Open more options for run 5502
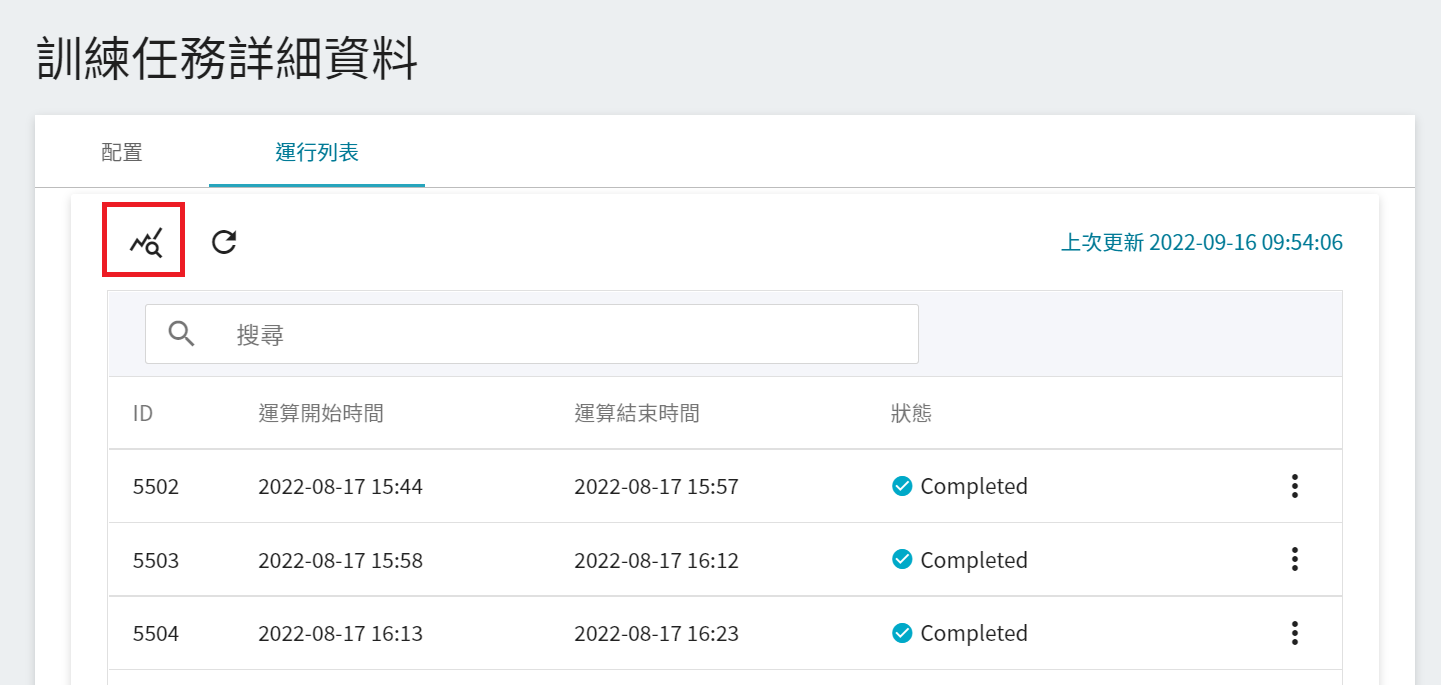Screen dimensions: 1441x685 pos(1294,486)
